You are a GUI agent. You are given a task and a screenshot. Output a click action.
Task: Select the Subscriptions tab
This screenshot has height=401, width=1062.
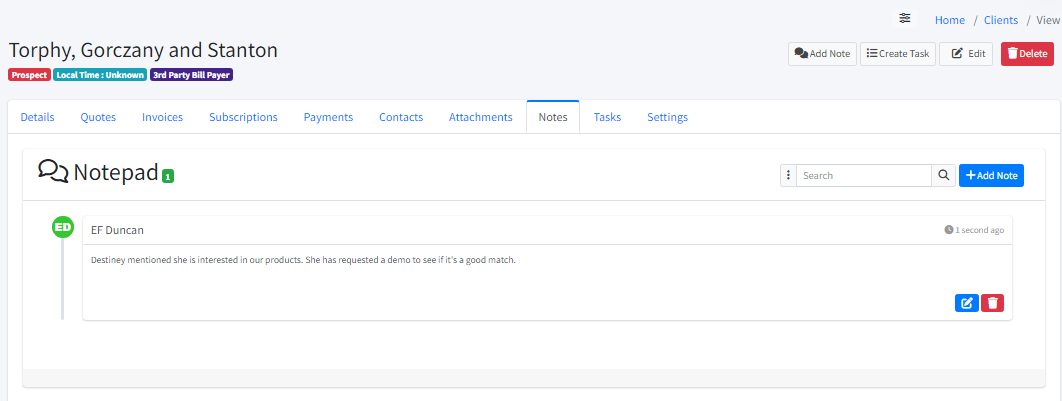(243, 117)
